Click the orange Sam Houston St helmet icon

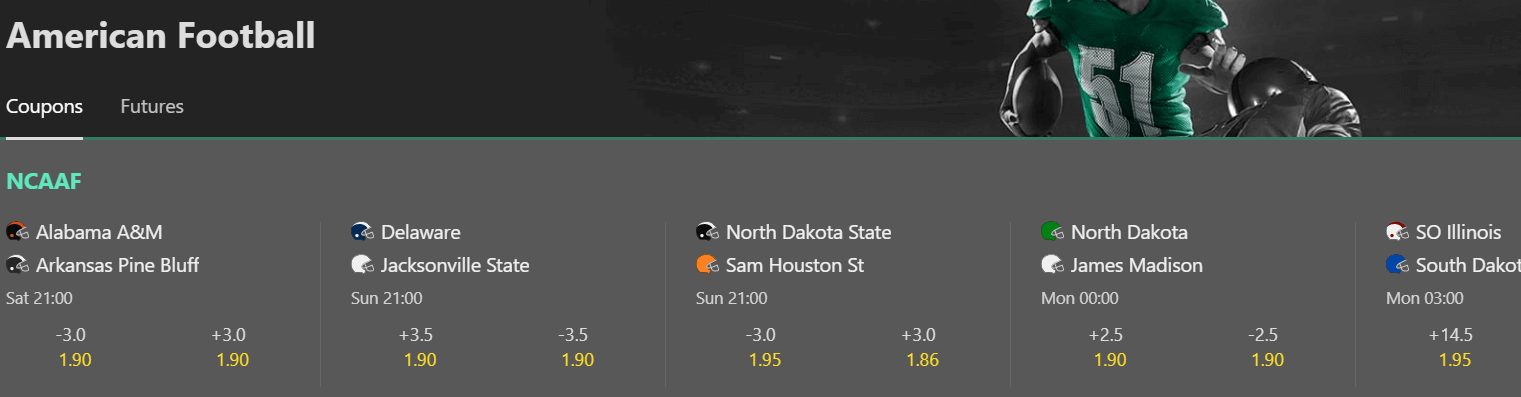tap(707, 265)
